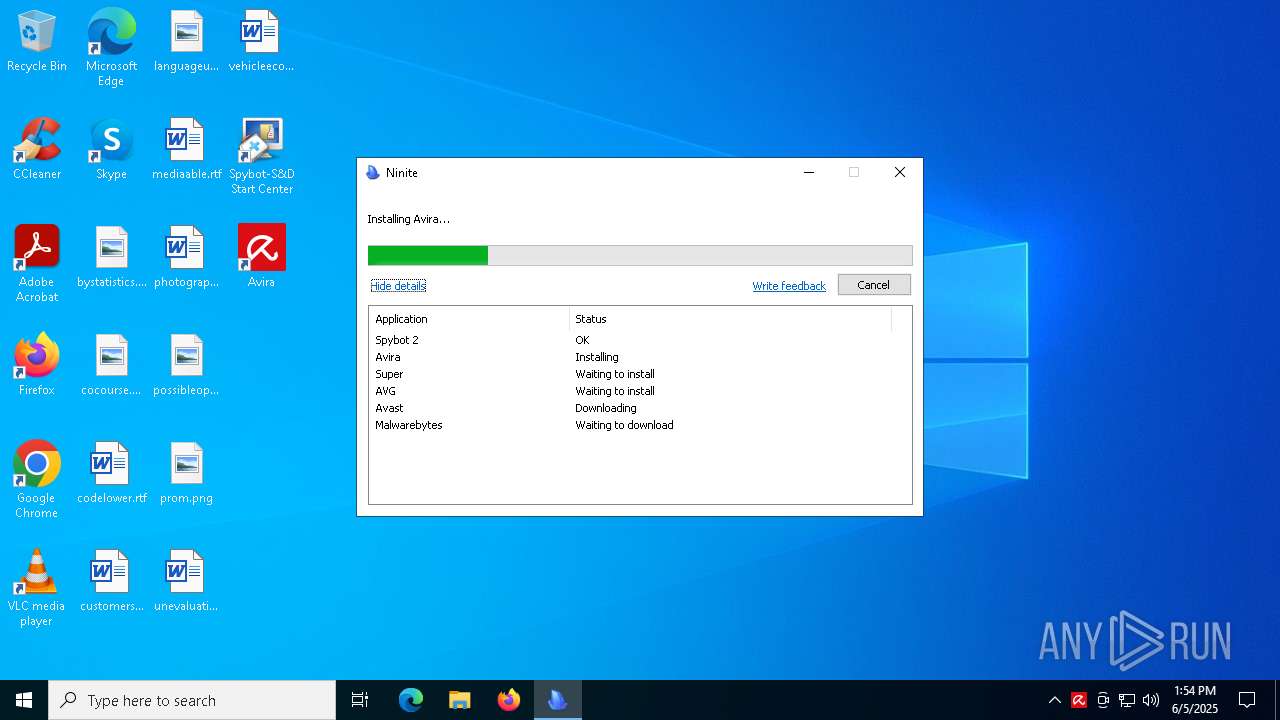1280x720 pixels.
Task: Minimize the Ninite window
Action: coord(809,172)
